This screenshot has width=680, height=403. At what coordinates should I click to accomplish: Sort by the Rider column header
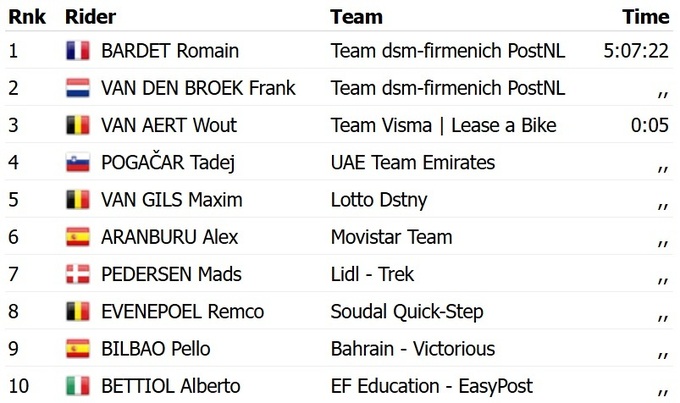point(90,17)
